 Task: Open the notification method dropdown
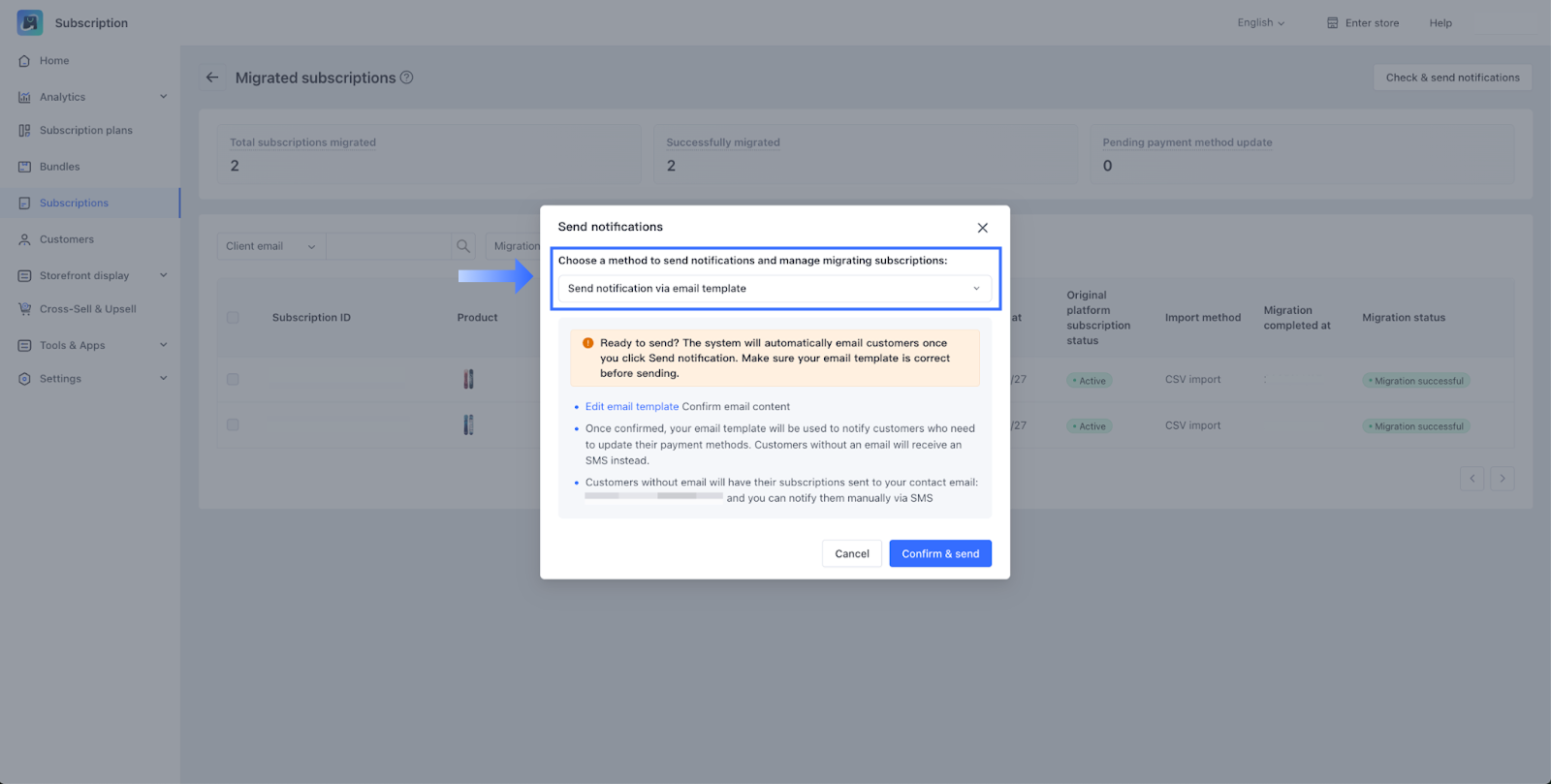click(775, 289)
